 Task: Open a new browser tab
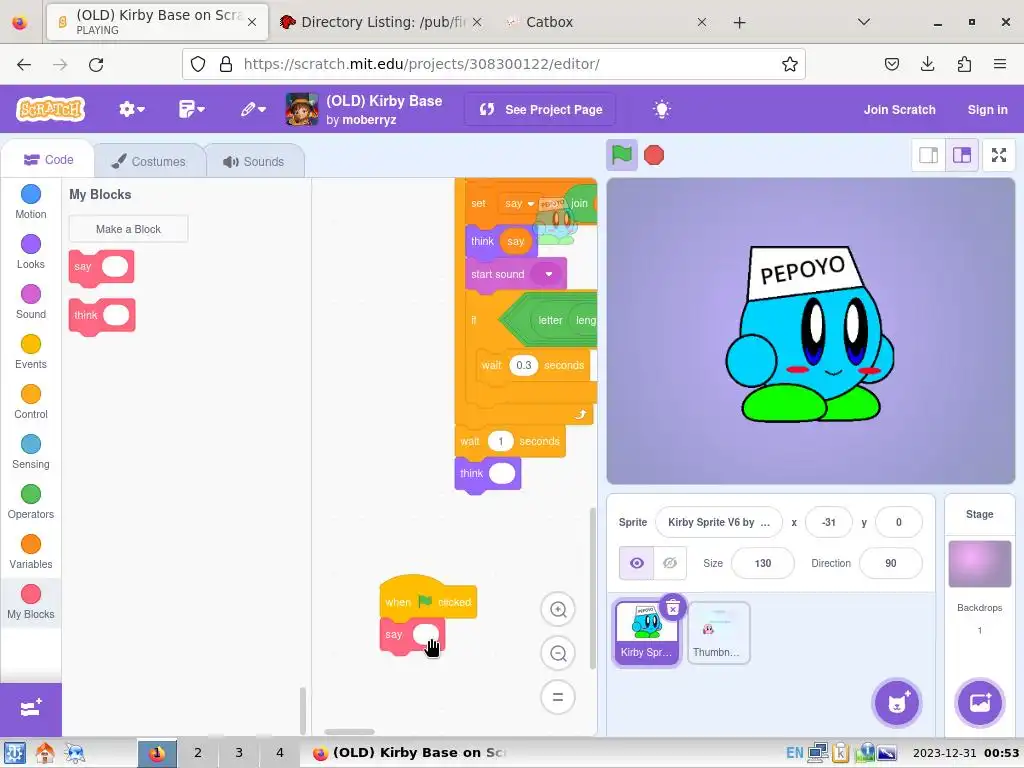[739, 23]
